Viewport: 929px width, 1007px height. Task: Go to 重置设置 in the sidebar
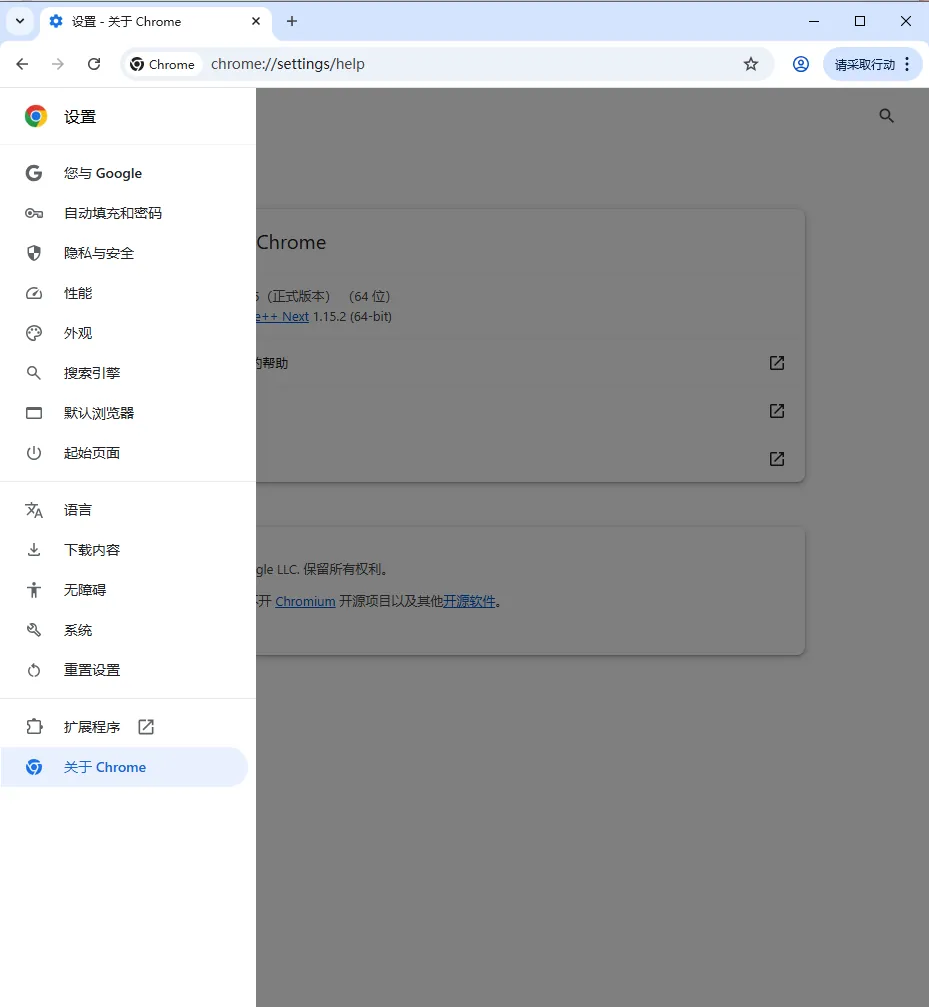(91, 670)
